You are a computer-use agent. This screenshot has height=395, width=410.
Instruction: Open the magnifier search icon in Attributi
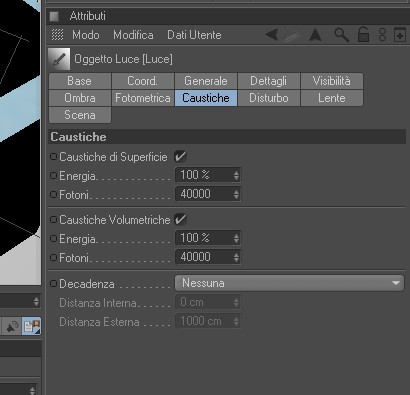click(341, 35)
